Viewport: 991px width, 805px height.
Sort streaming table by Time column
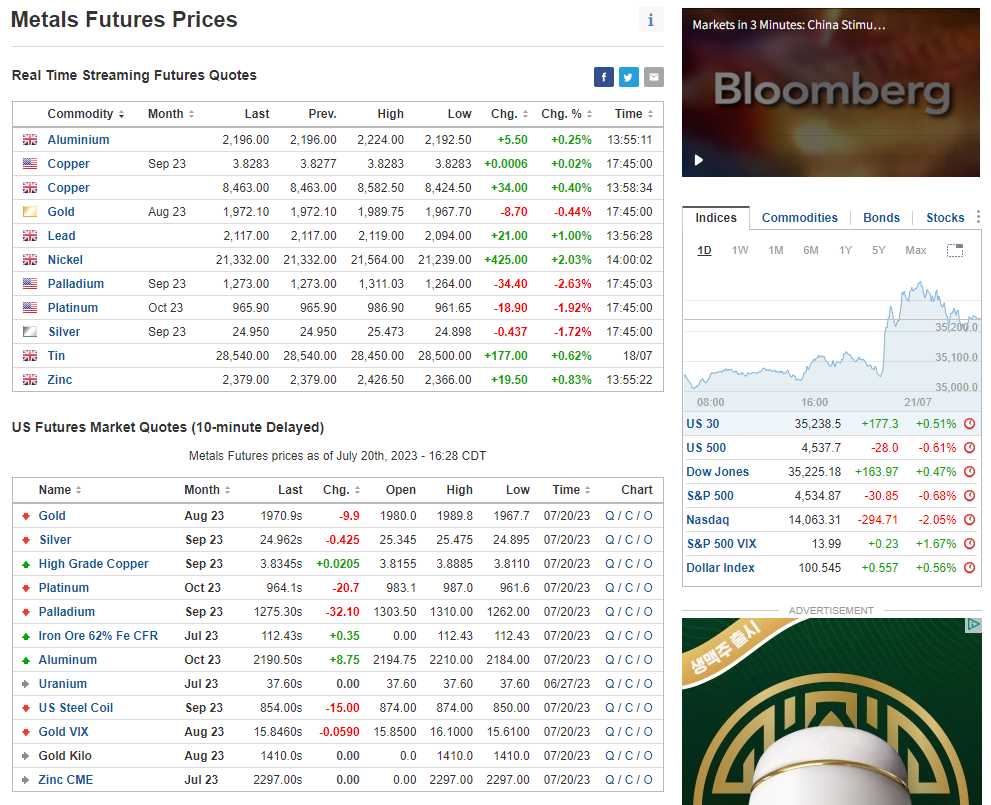point(634,114)
